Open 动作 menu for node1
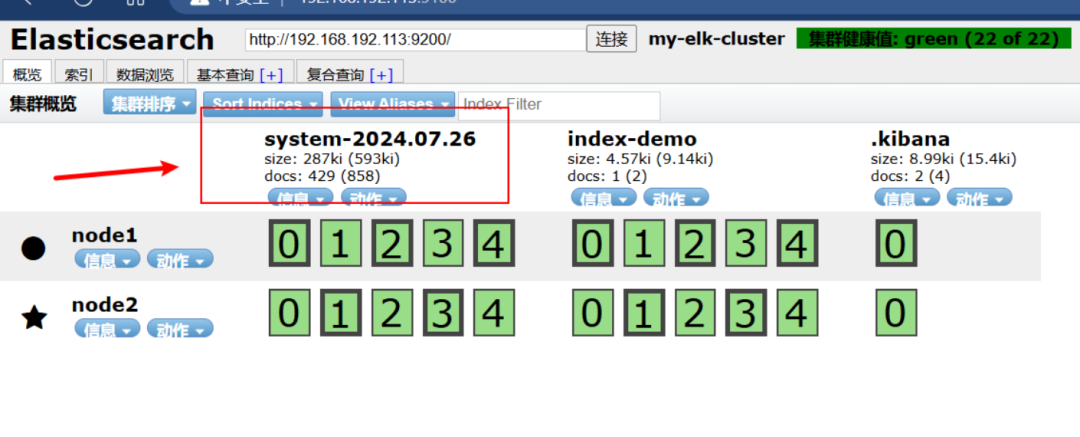The image size is (1080, 437). pos(180,259)
